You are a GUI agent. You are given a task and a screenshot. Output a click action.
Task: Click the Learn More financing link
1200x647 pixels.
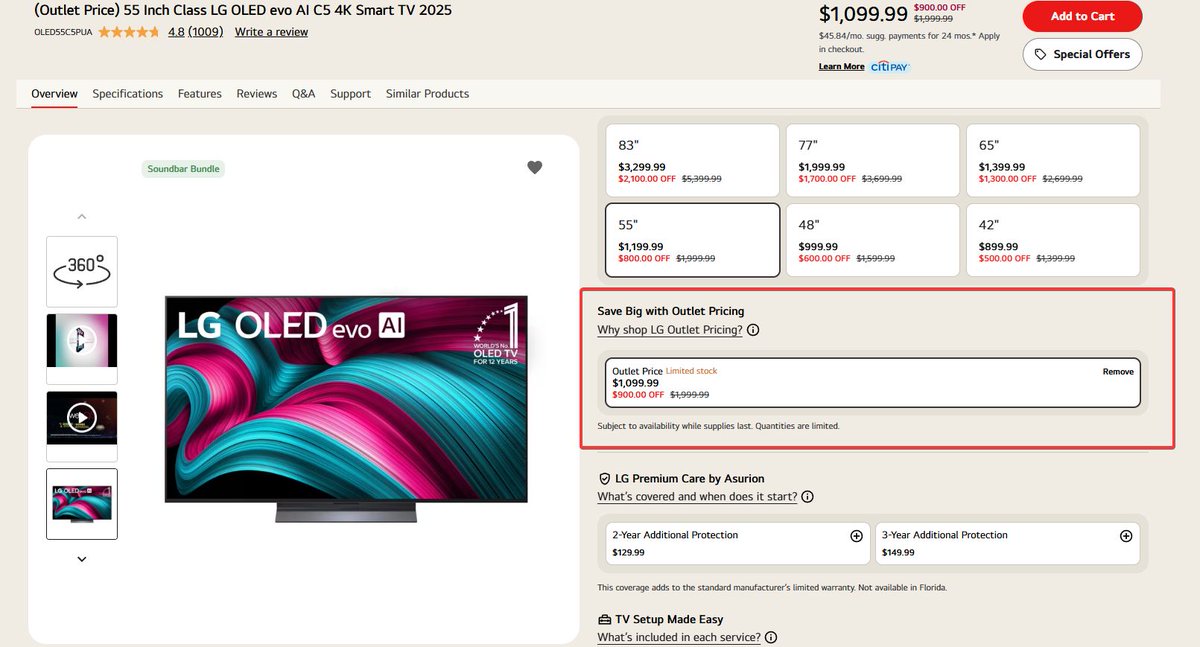[841, 67]
